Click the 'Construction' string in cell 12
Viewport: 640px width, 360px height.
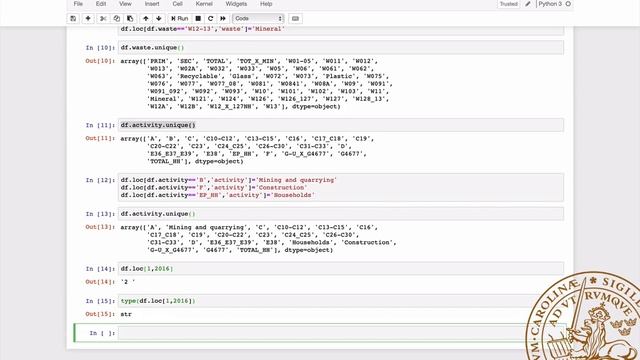point(282,187)
